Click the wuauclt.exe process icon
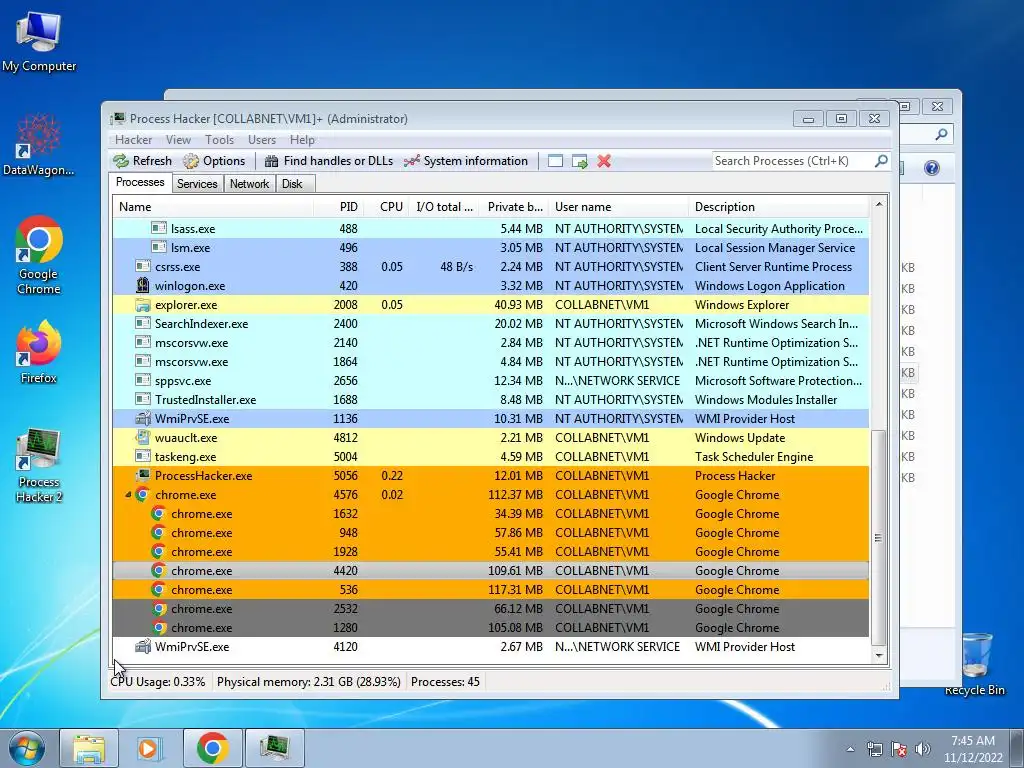 (142, 437)
